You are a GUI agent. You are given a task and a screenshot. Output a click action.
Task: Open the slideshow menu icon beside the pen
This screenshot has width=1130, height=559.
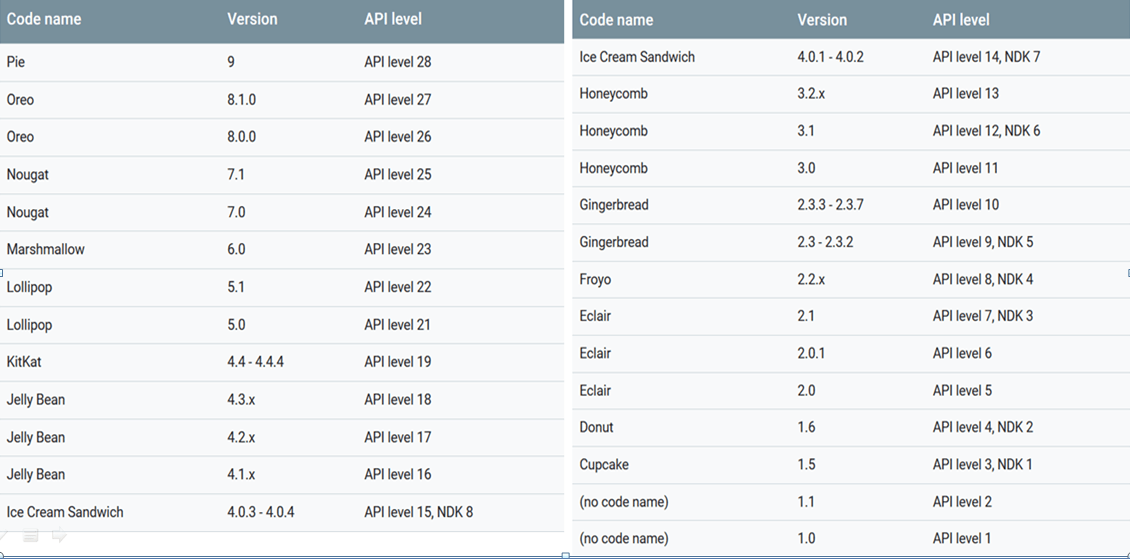(x=30, y=536)
